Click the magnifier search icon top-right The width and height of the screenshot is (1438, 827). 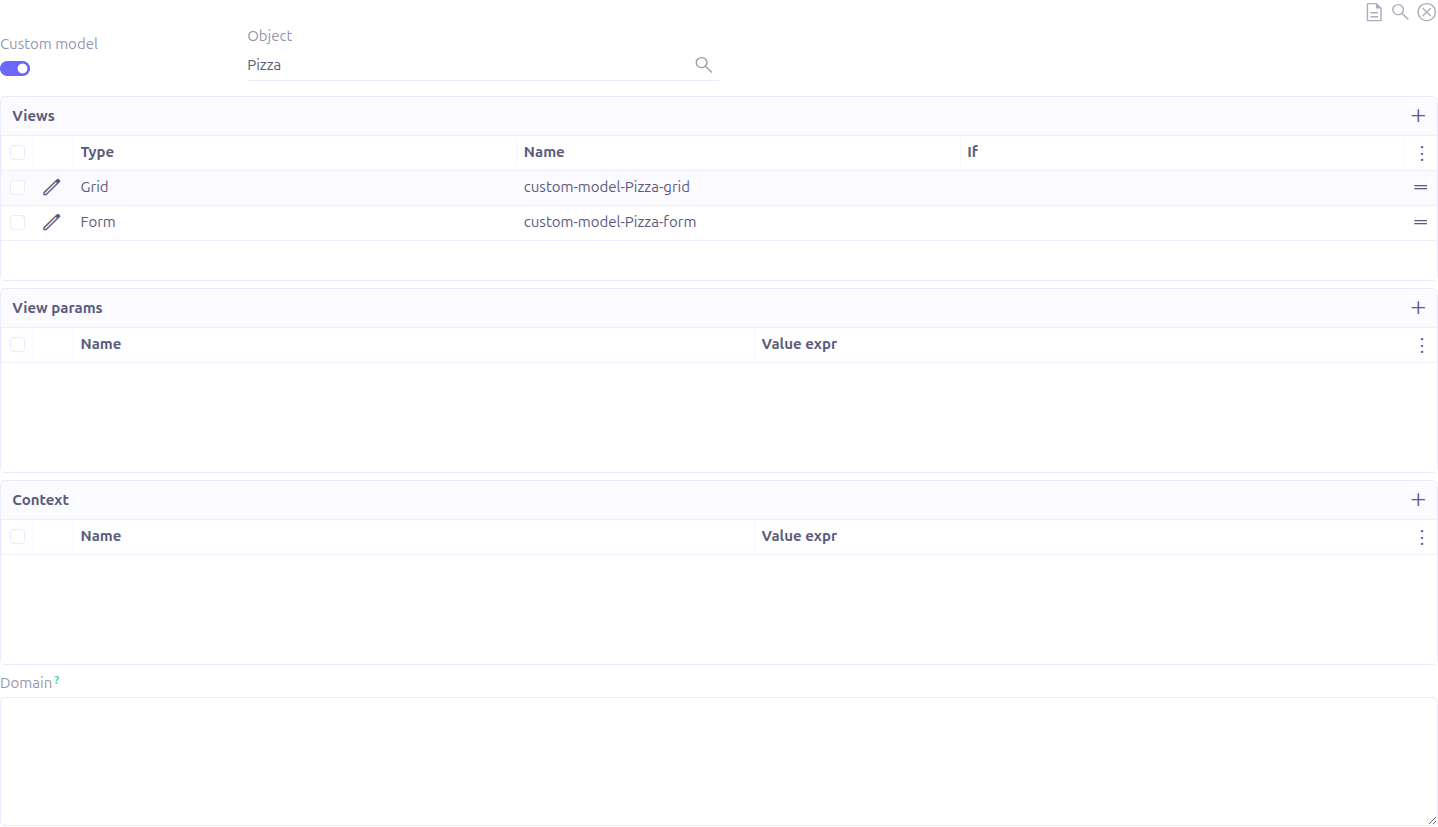(1399, 12)
